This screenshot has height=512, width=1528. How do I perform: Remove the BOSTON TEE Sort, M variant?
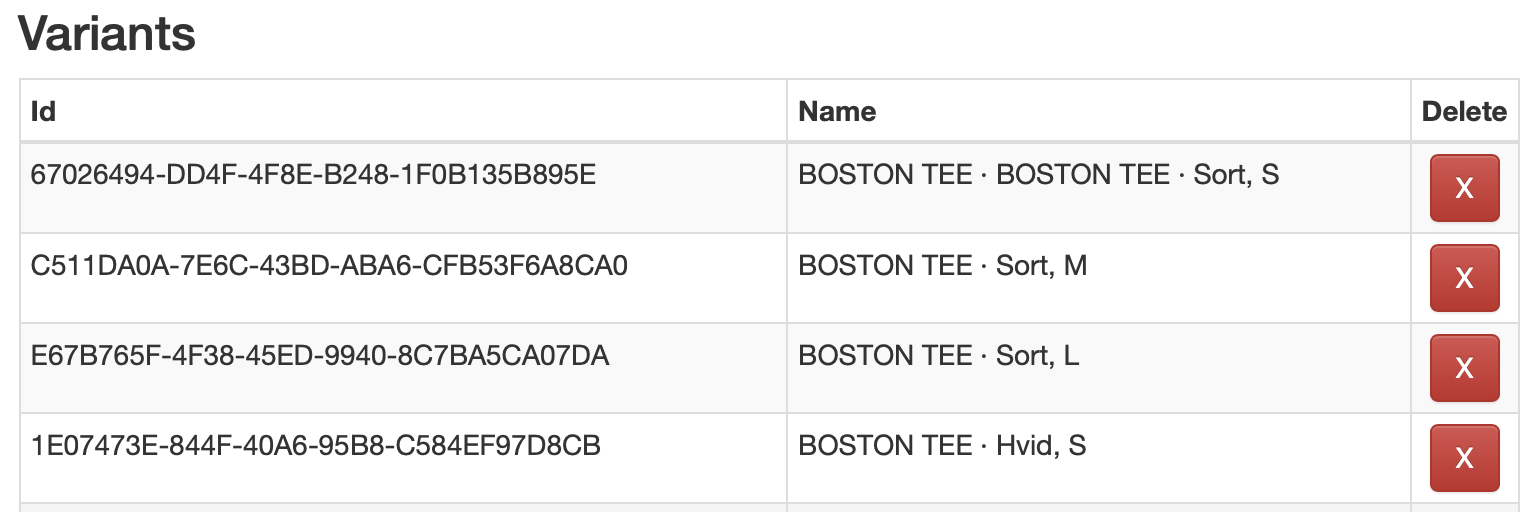[1464, 278]
